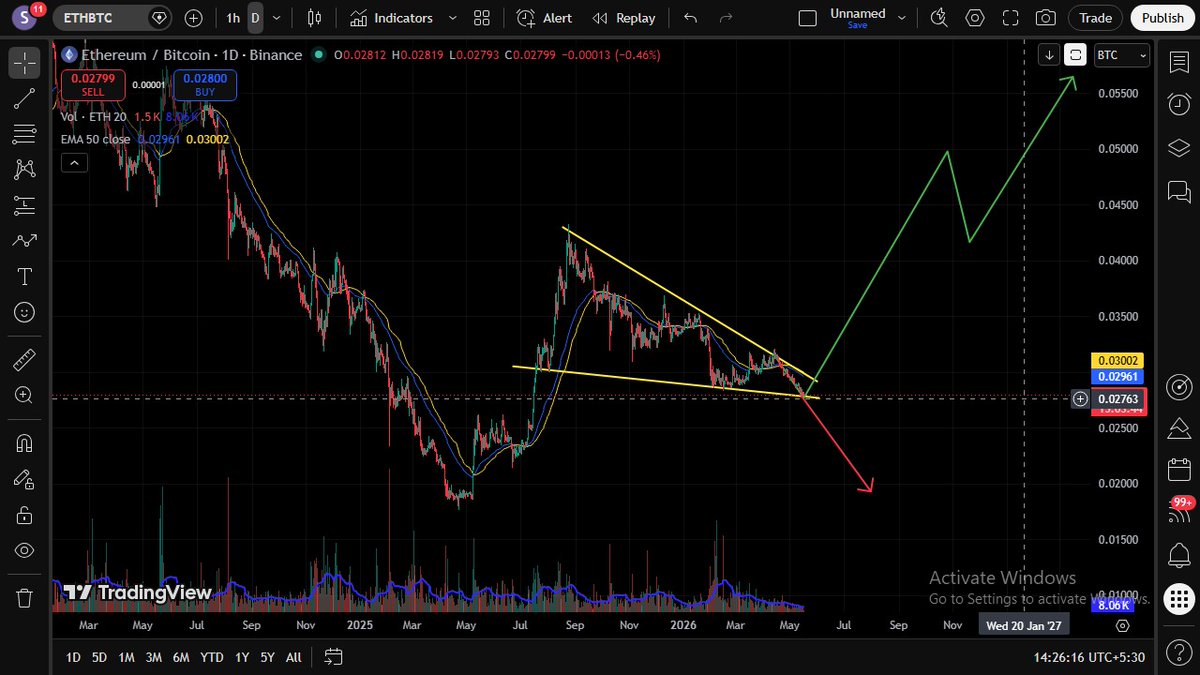Start bar Replay mode
The width and height of the screenshot is (1200, 675).
click(624, 18)
